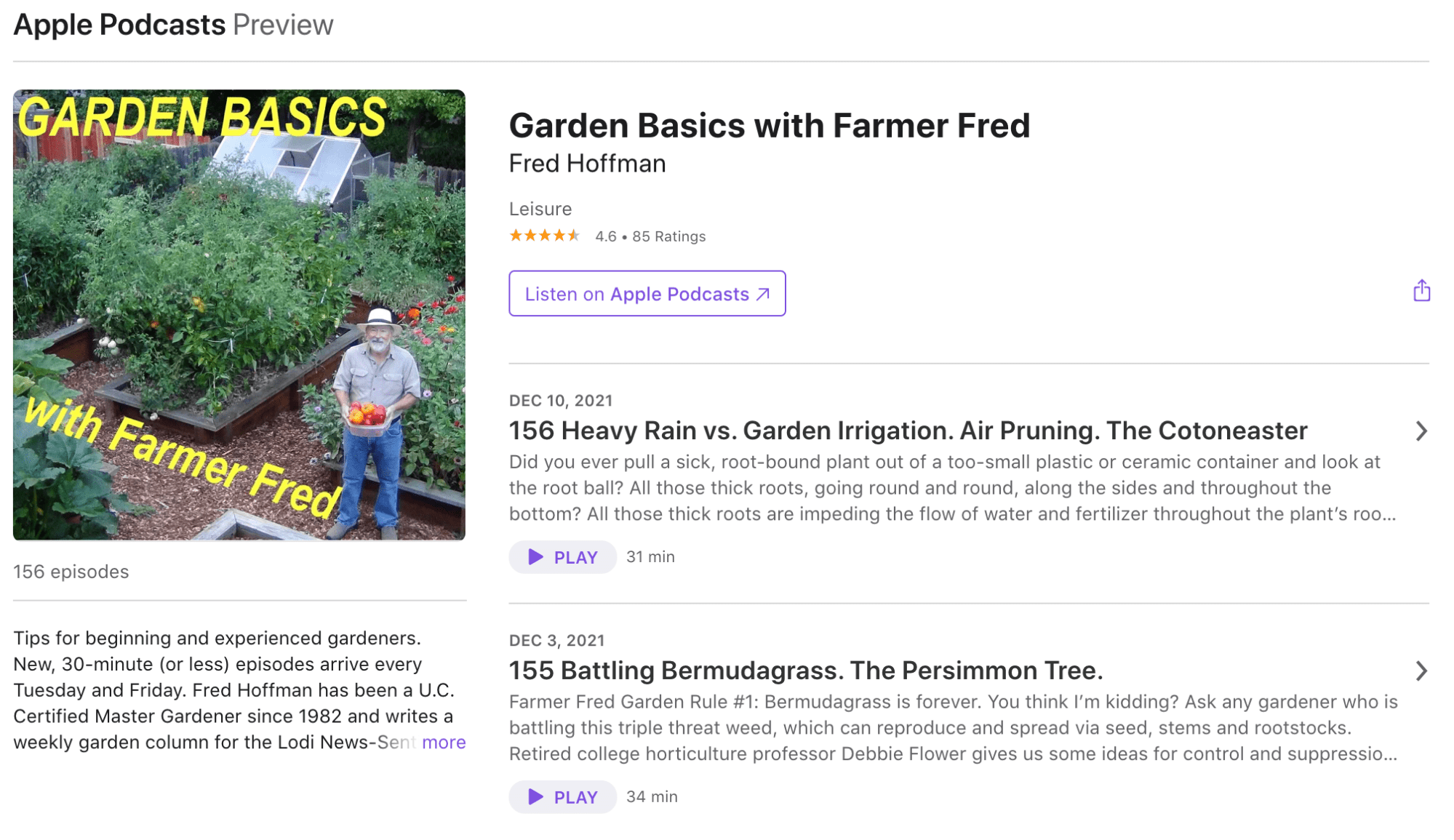
Task: Play episode 156 Heavy Rain
Action: tap(562, 557)
